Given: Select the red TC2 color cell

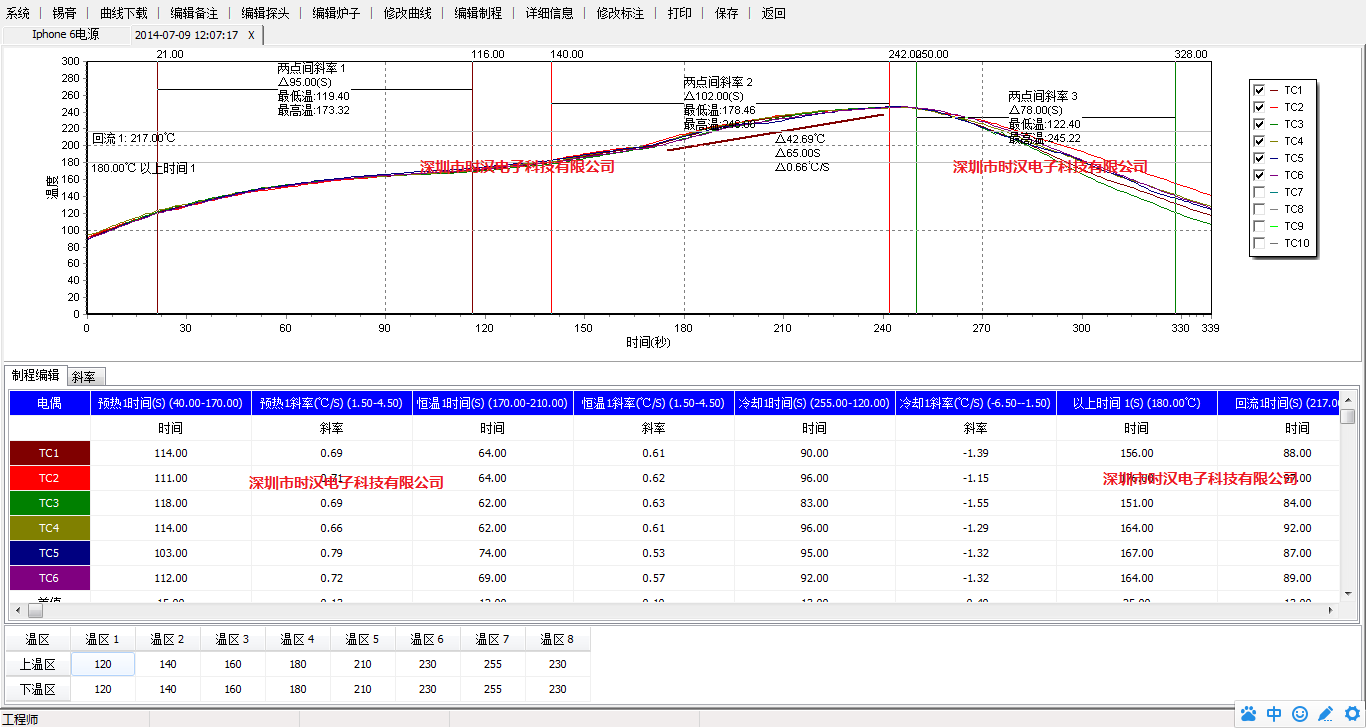Looking at the screenshot, I should point(49,478).
